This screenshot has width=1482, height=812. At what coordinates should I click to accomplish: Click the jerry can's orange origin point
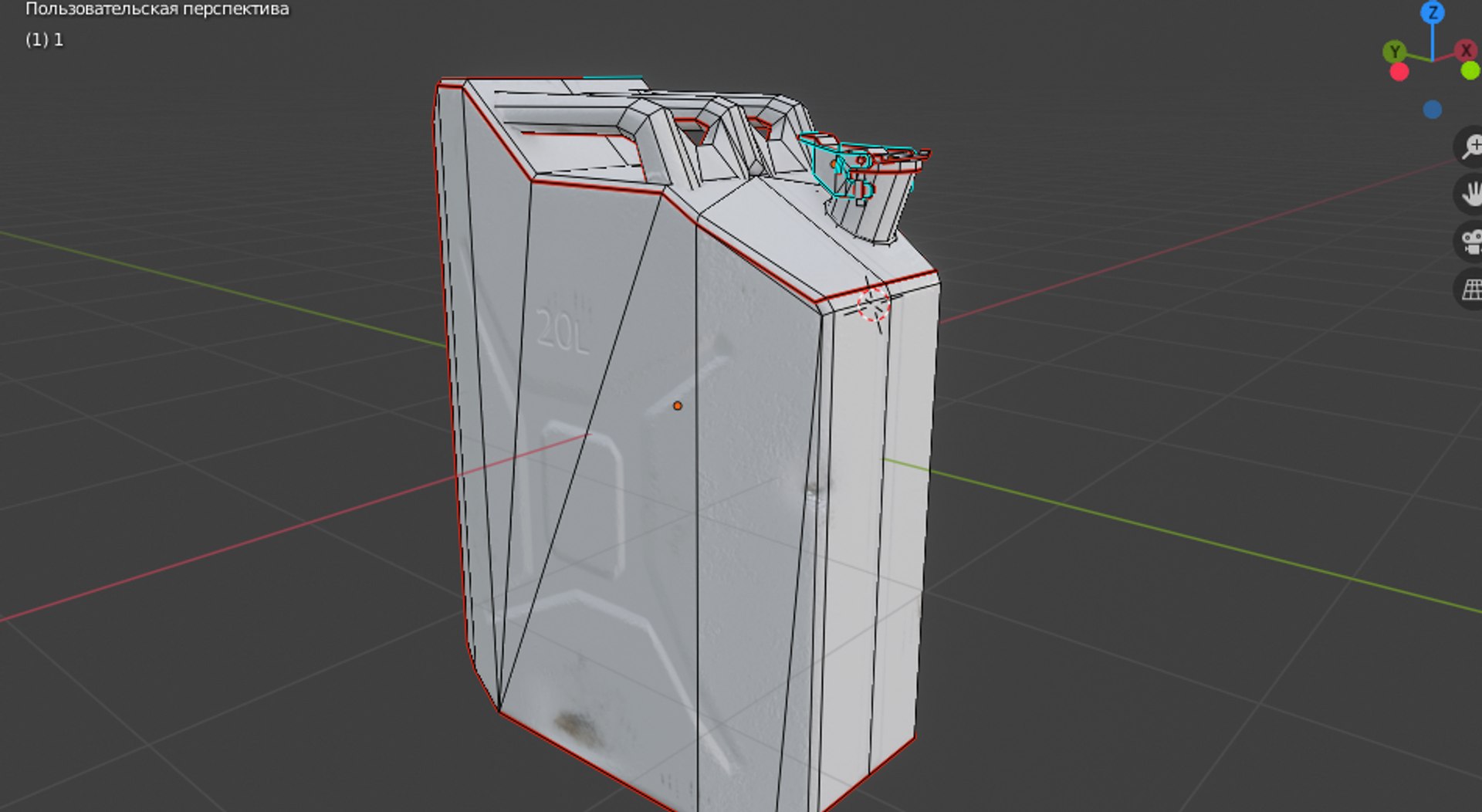677,405
